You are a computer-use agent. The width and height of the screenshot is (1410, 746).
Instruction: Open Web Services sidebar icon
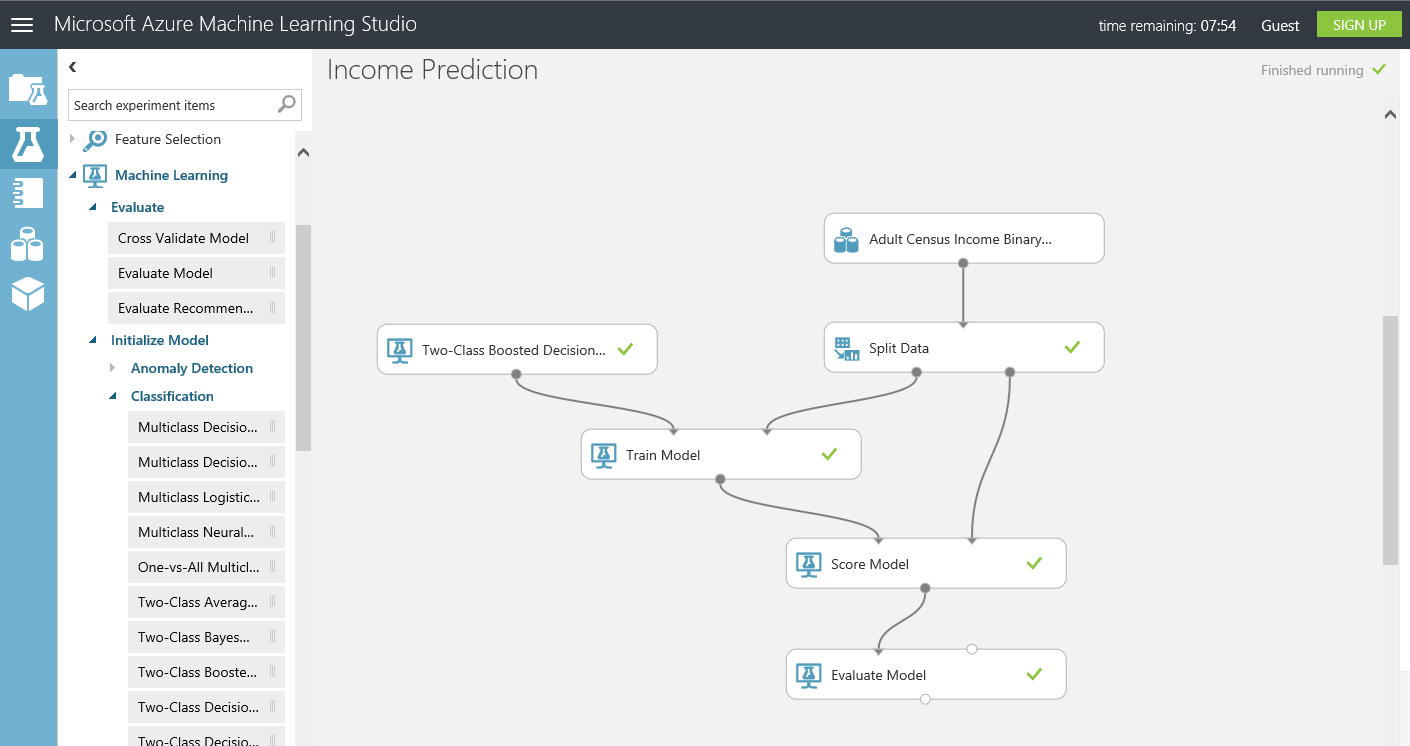[x=27, y=192]
